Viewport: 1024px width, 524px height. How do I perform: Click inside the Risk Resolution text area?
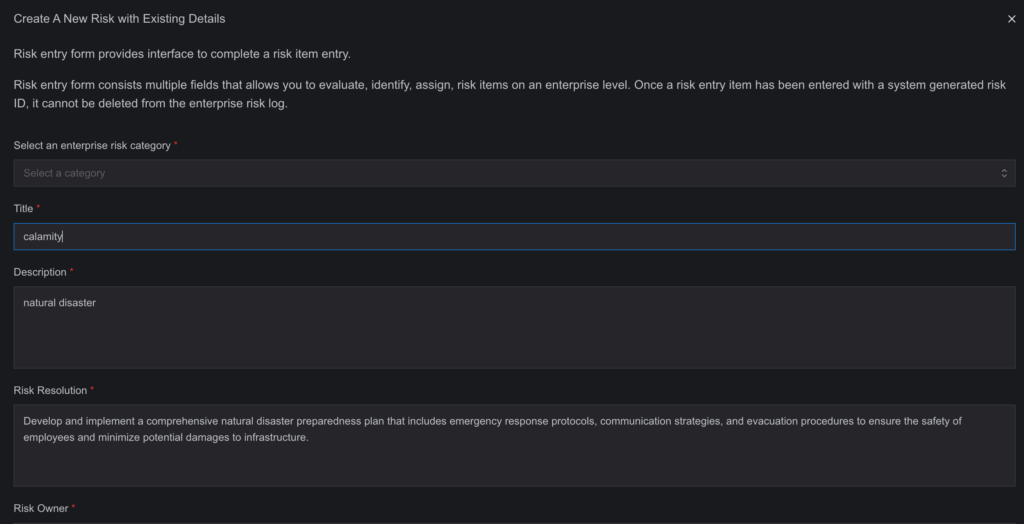coord(514,445)
